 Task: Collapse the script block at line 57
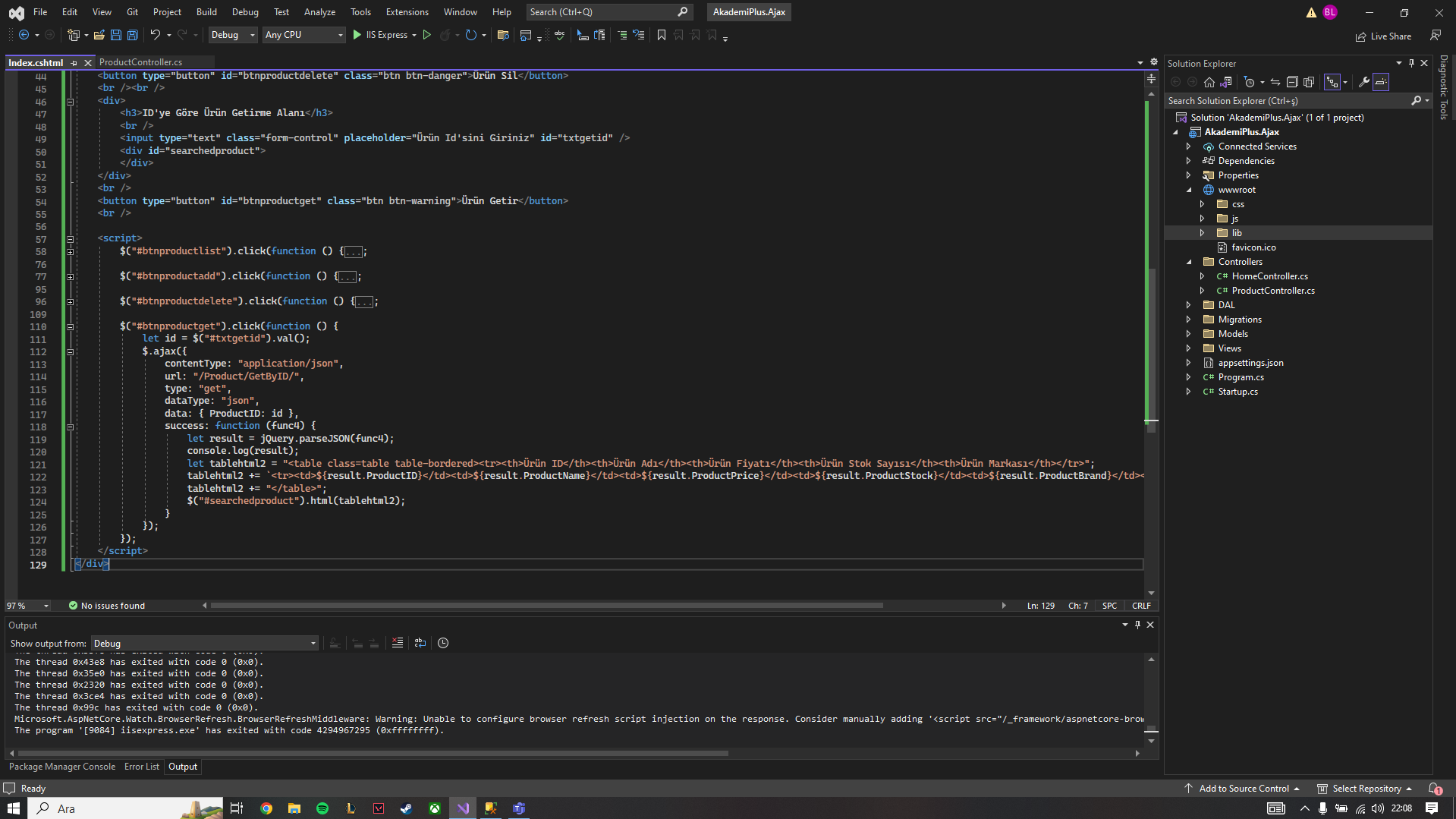pyautogui.click(x=70, y=238)
